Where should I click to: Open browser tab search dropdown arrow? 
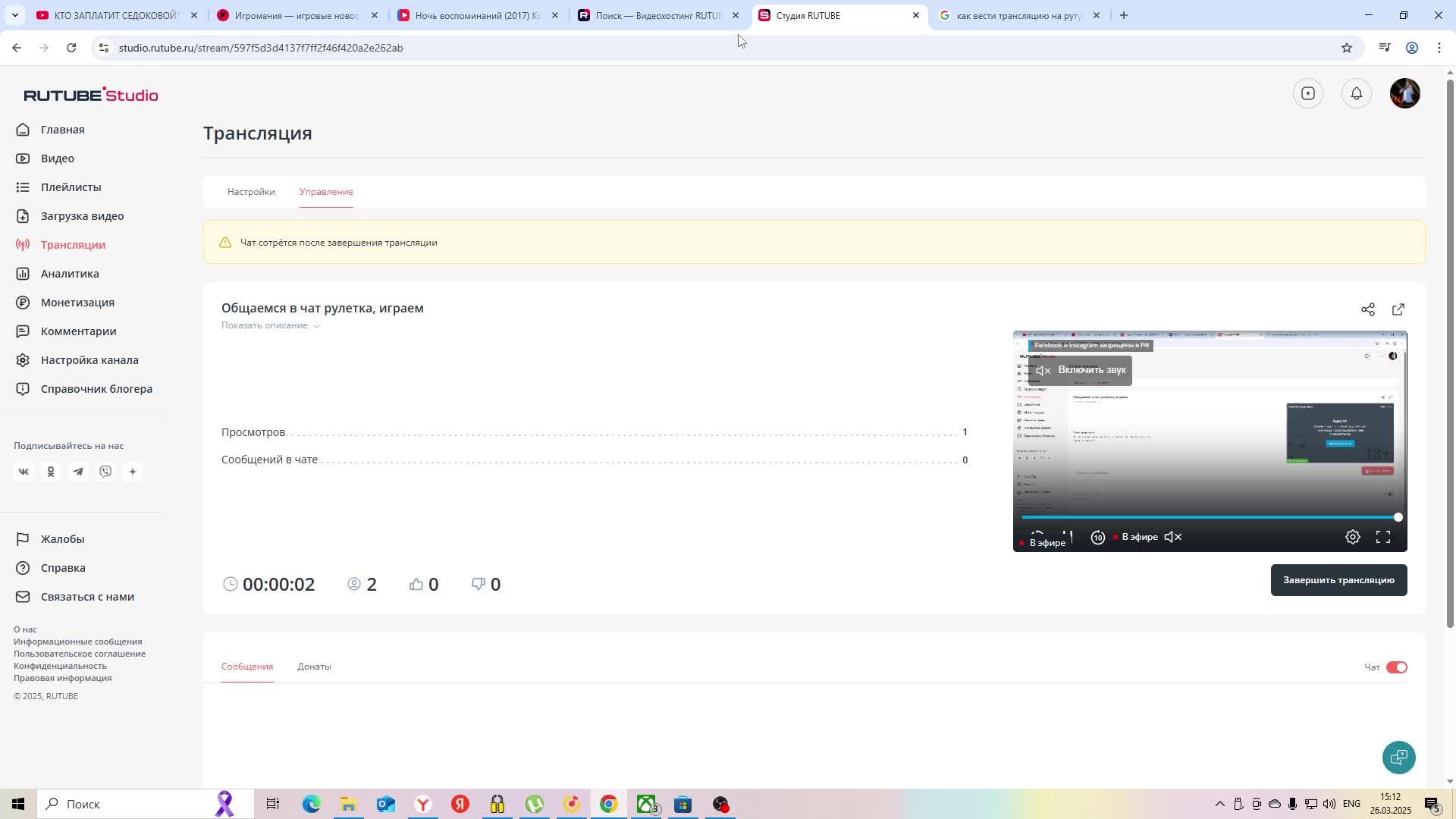point(14,15)
